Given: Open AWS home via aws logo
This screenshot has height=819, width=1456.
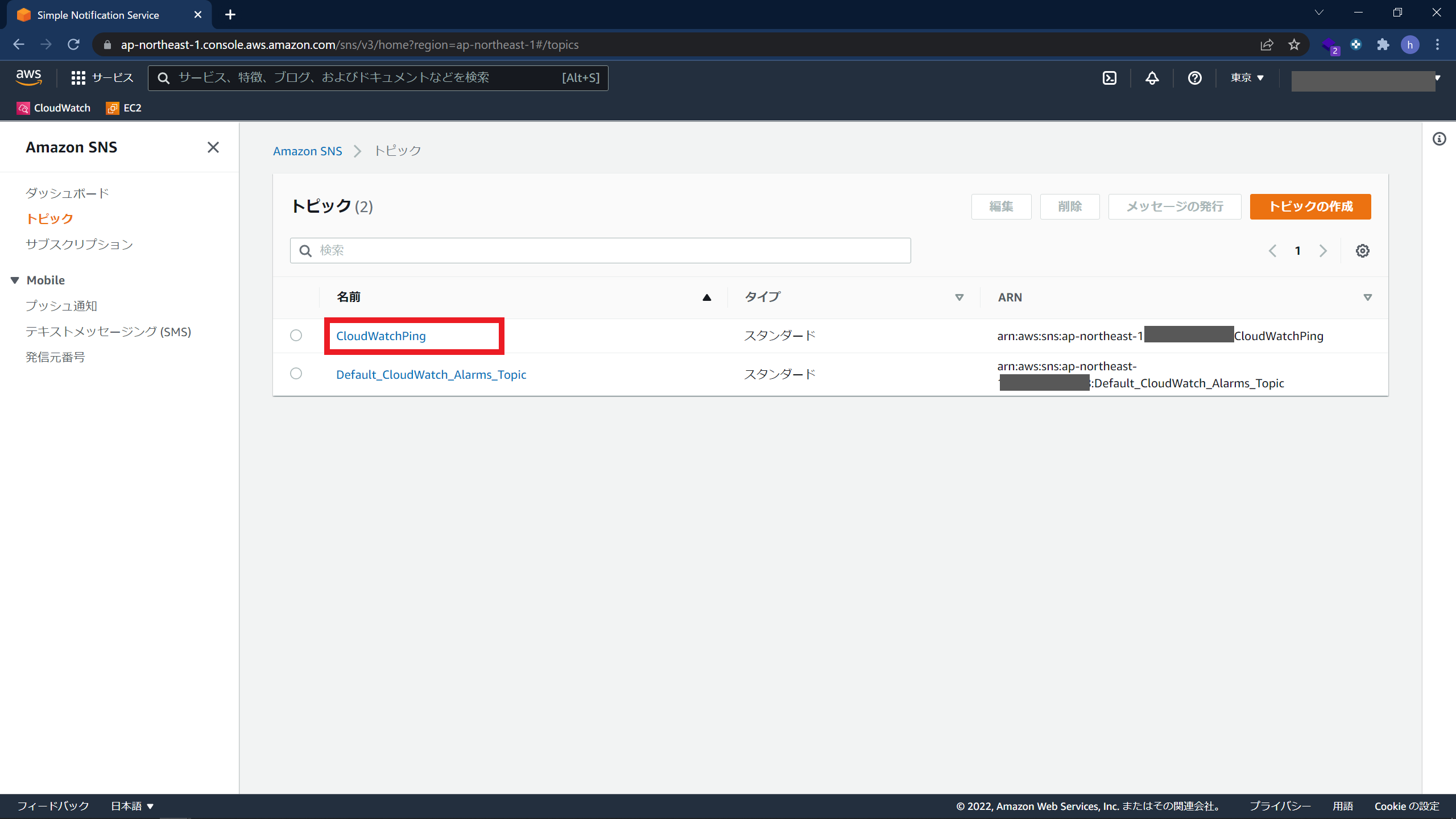Looking at the screenshot, I should point(28,77).
